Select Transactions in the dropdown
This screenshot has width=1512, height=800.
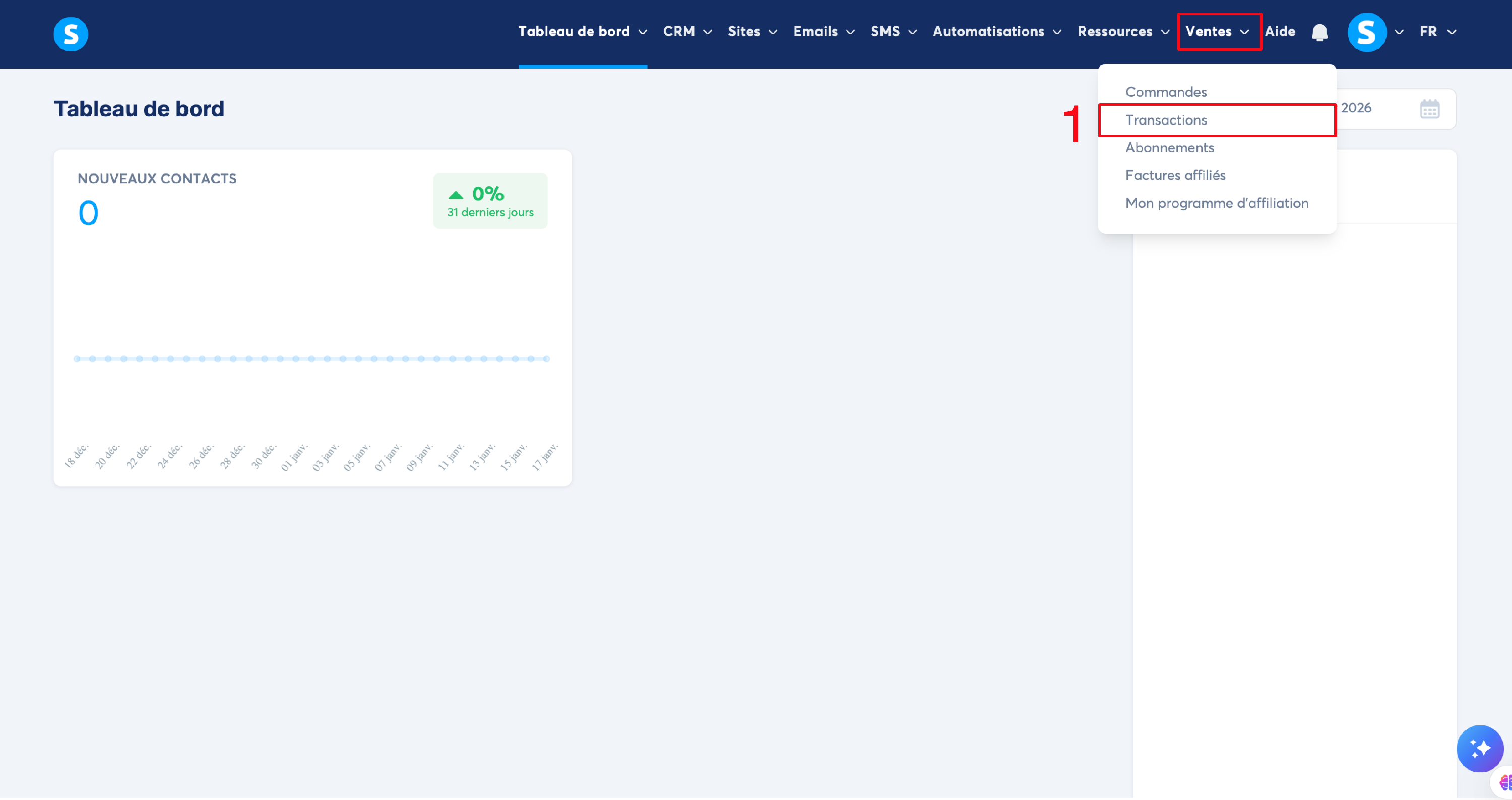point(1166,120)
